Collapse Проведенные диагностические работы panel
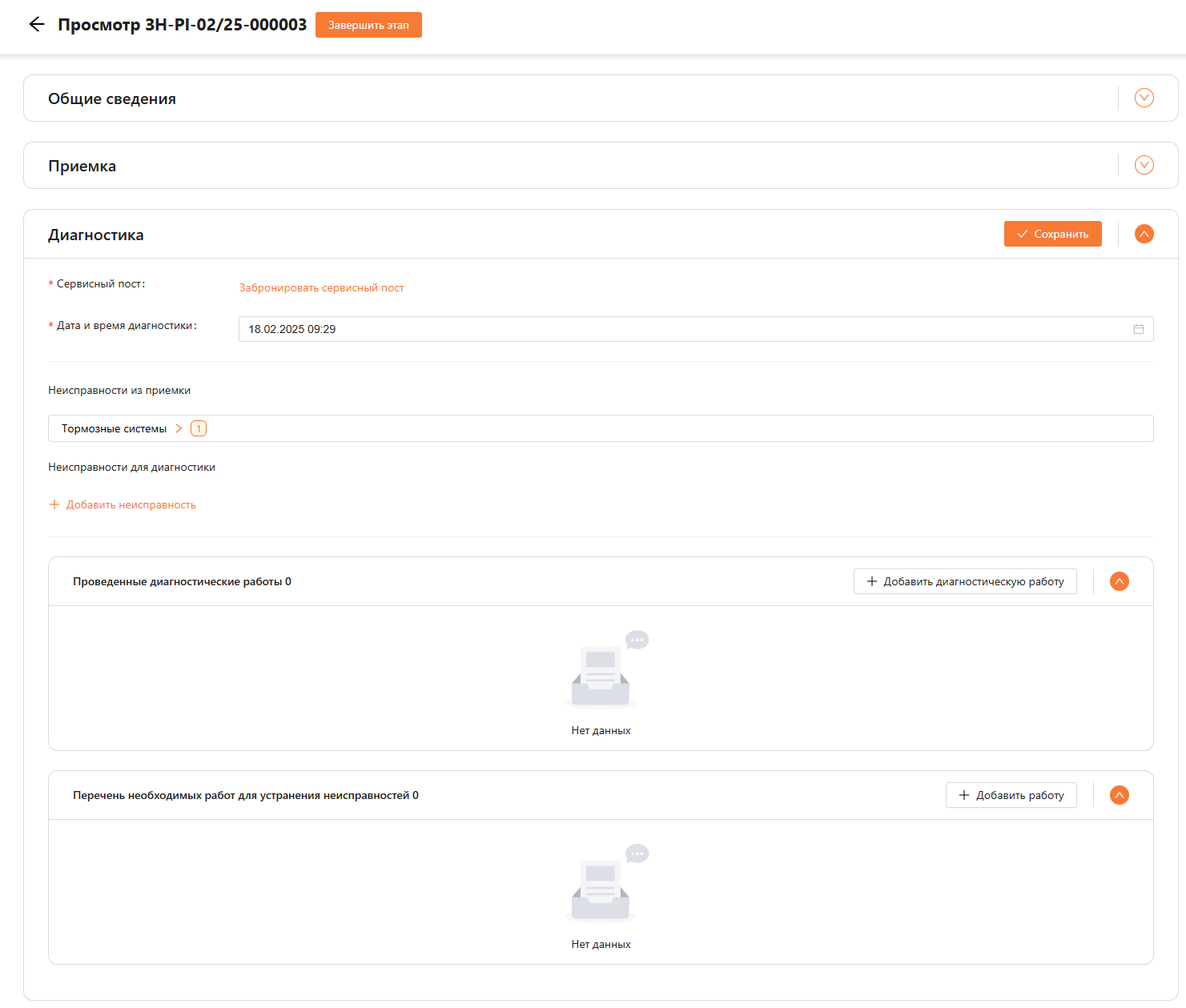1186x1008 pixels. coord(1119,581)
